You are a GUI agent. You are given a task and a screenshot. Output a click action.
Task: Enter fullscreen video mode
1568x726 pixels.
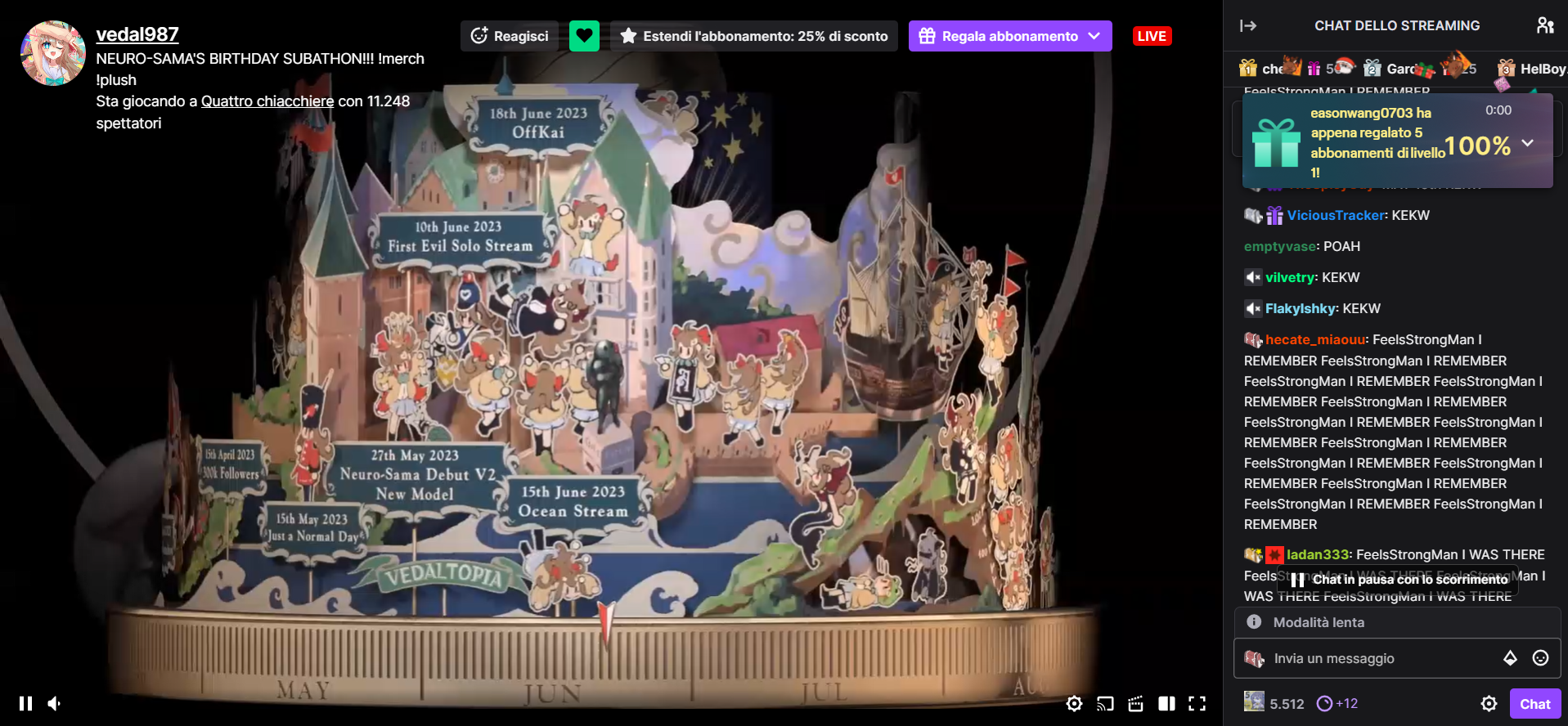coord(1197,703)
